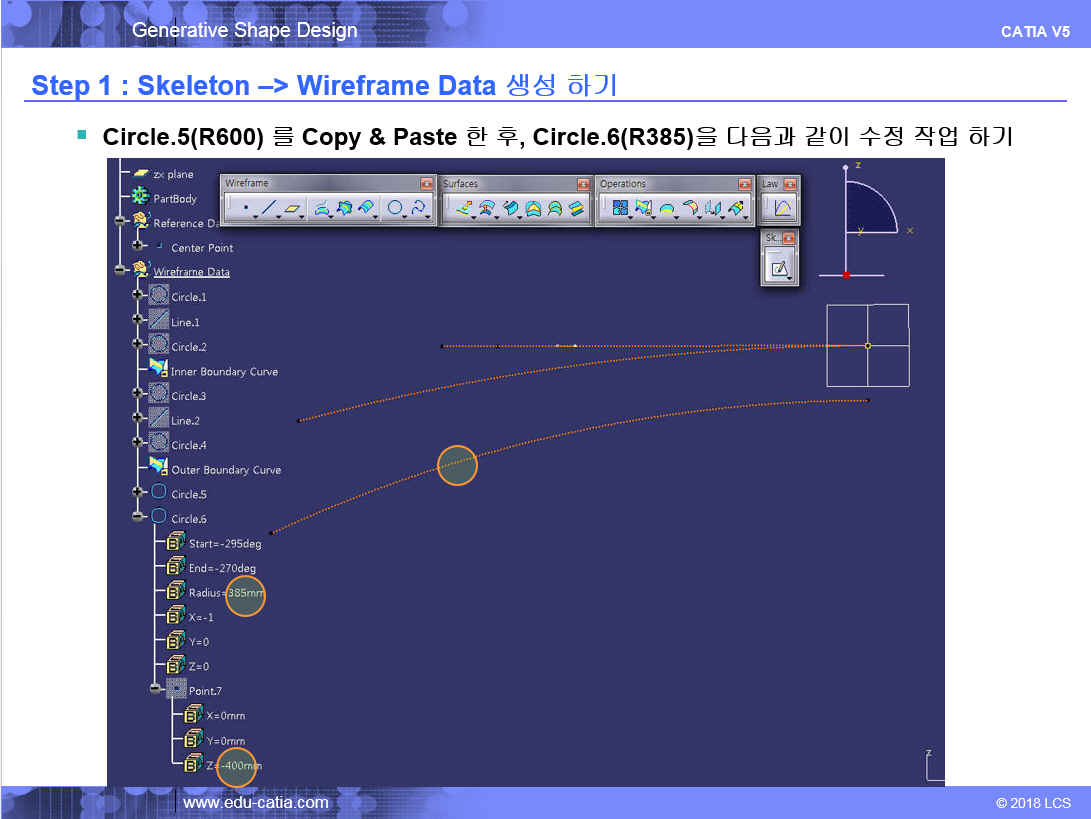Open the Law tool icon
This screenshot has width=1091, height=819.
click(782, 209)
